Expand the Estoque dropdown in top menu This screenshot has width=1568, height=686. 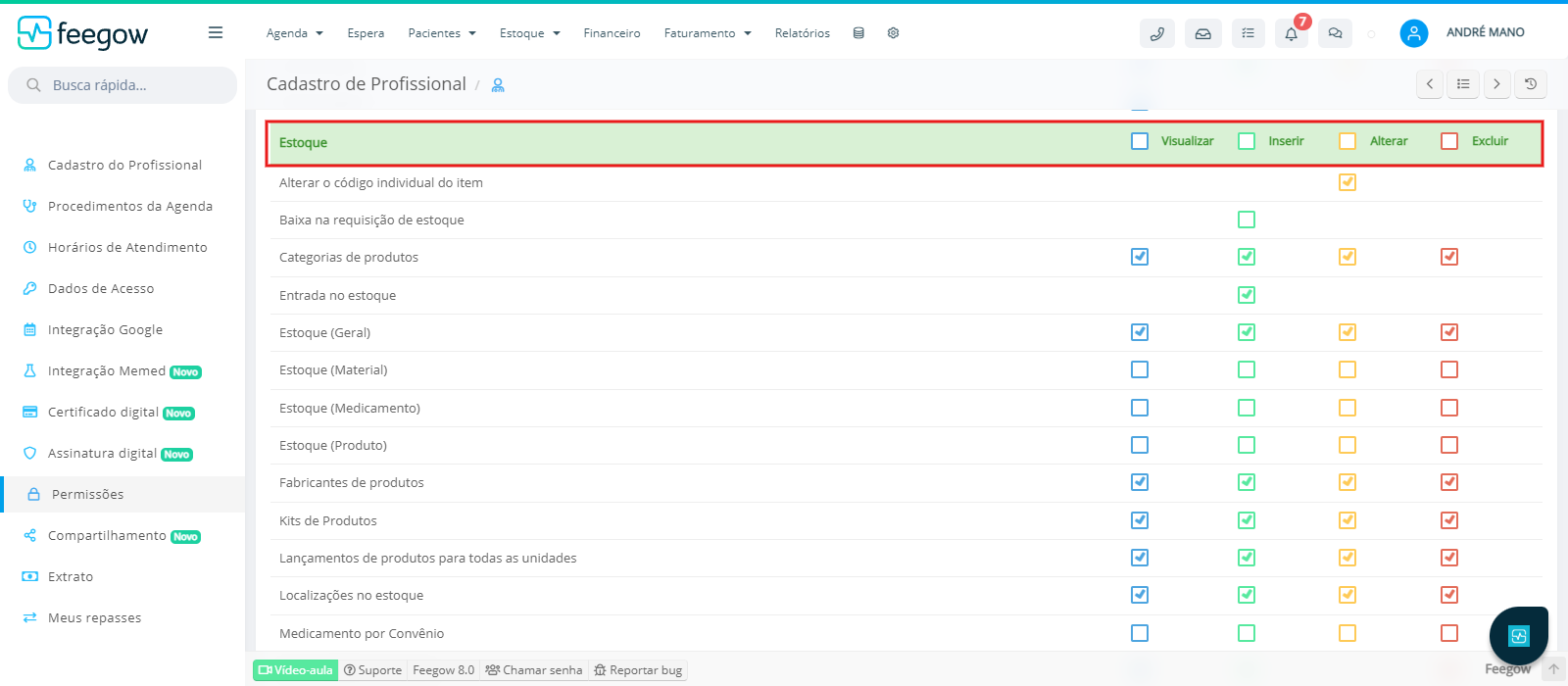click(529, 33)
